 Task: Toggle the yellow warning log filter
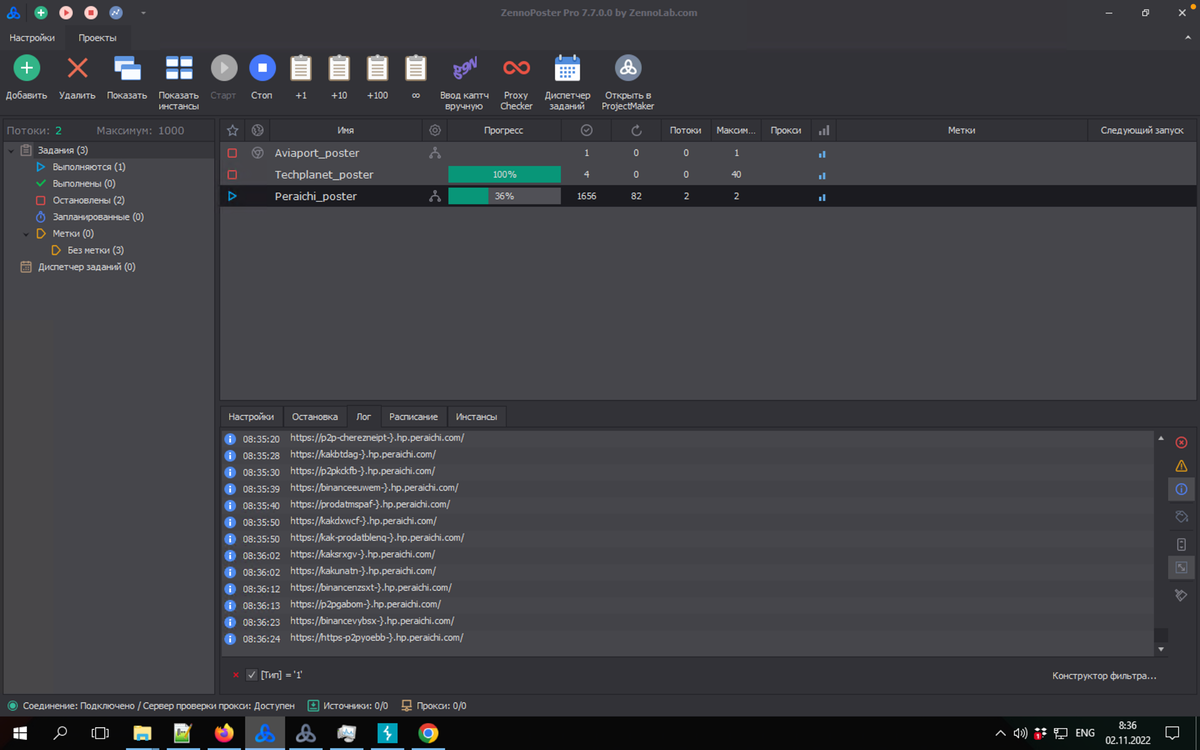click(x=1181, y=466)
